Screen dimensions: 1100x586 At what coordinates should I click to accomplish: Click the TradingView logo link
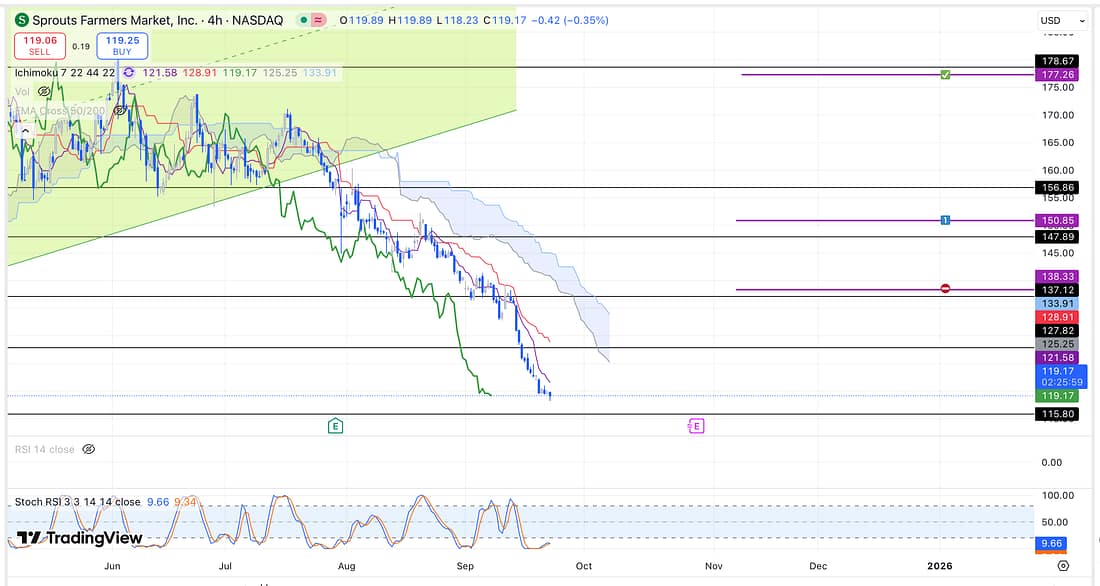(80, 538)
